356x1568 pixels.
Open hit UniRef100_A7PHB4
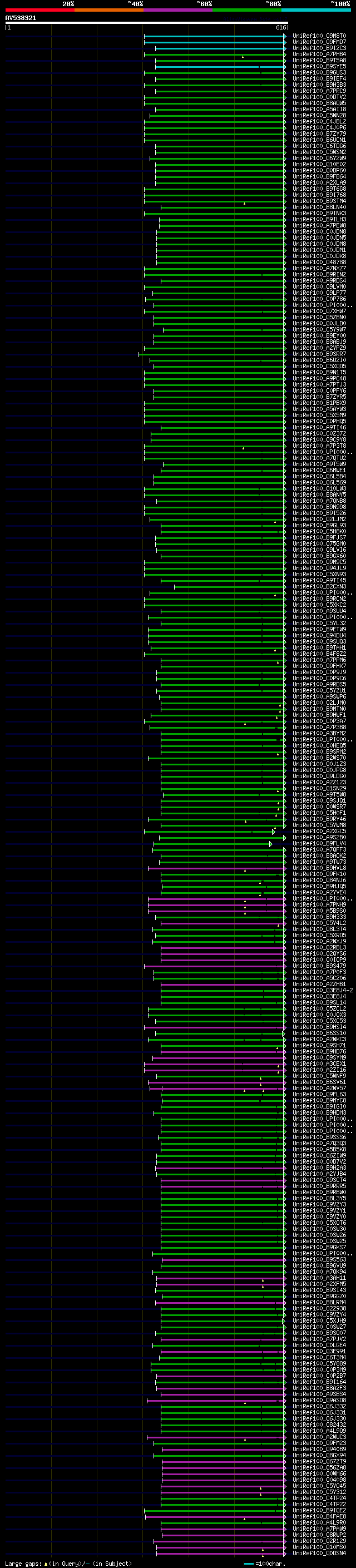pos(319,54)
